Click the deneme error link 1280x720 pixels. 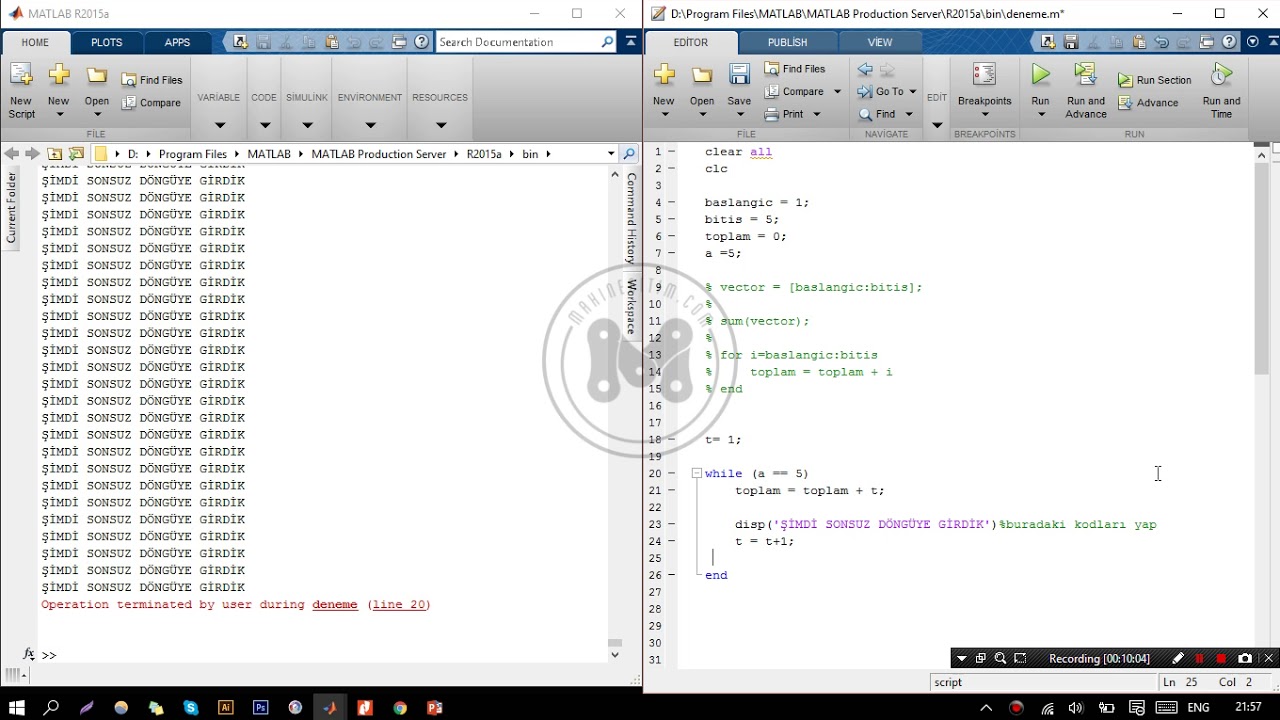(x=334, y=604)
